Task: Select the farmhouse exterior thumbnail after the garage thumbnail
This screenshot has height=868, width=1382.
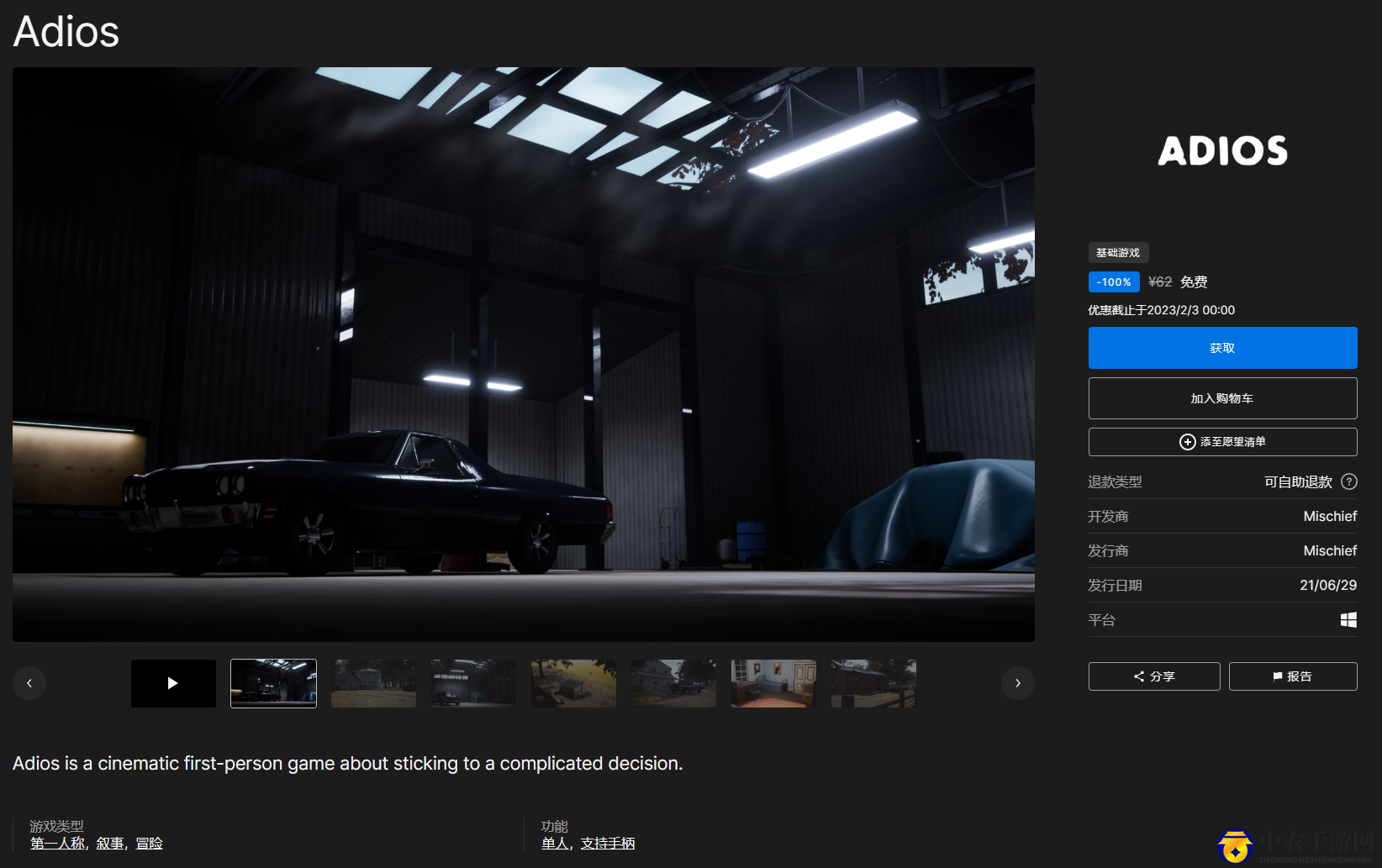Action: click(x=373, y=683)
